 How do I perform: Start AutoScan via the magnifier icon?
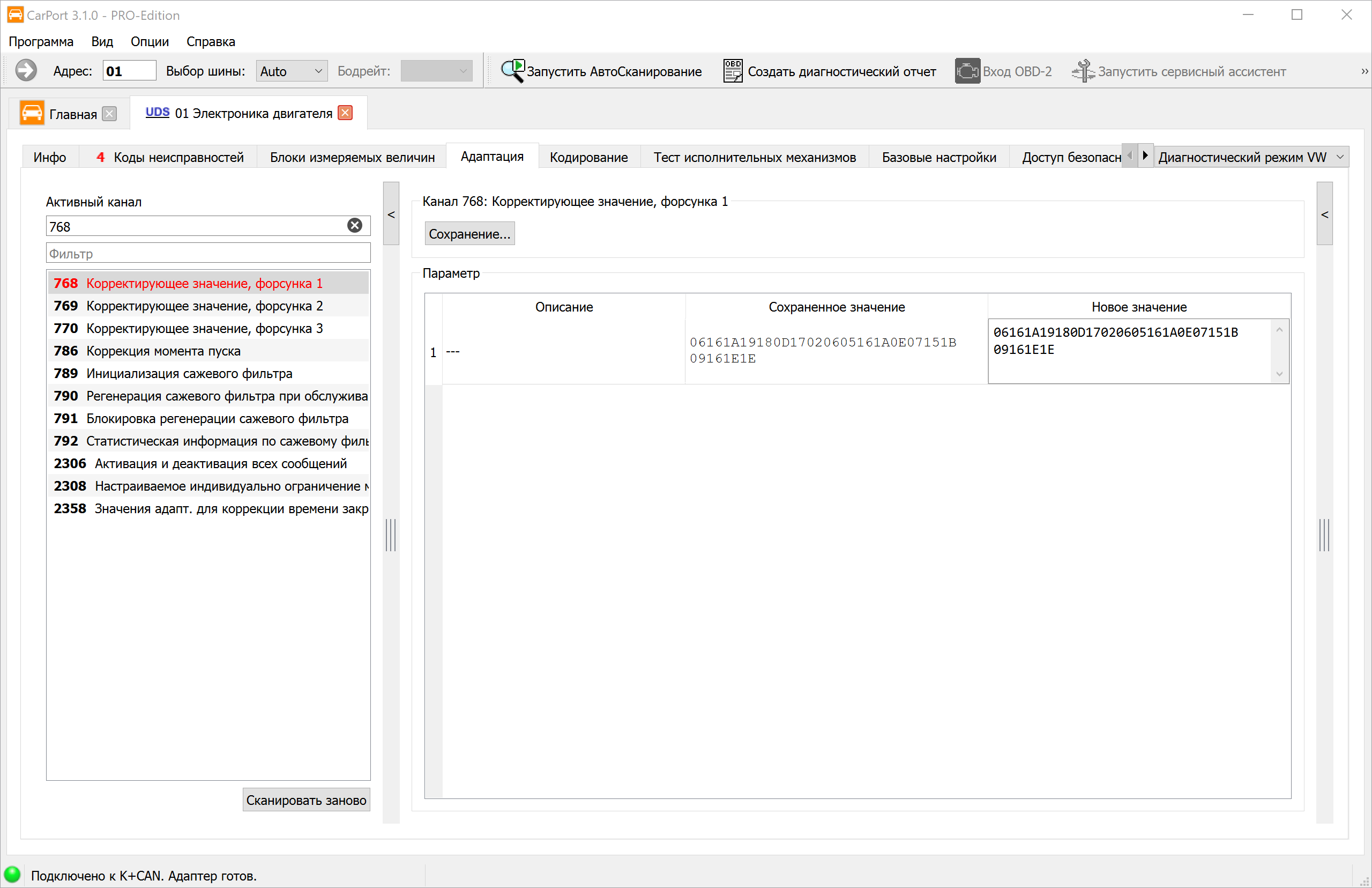click(x=512, y=71)
